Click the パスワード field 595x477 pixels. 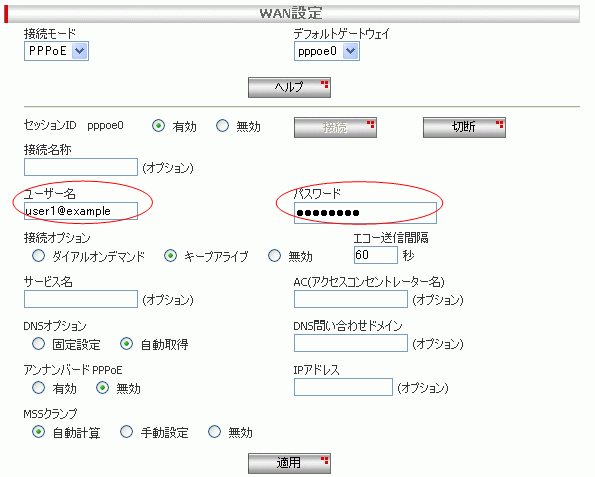click(x=365, y=213)
